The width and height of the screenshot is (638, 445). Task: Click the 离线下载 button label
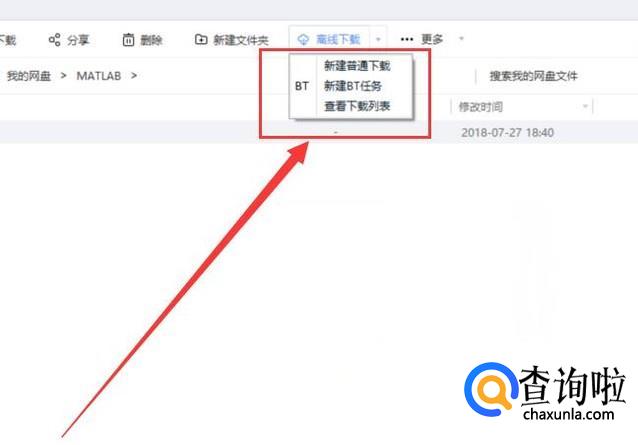click(338, 39)
